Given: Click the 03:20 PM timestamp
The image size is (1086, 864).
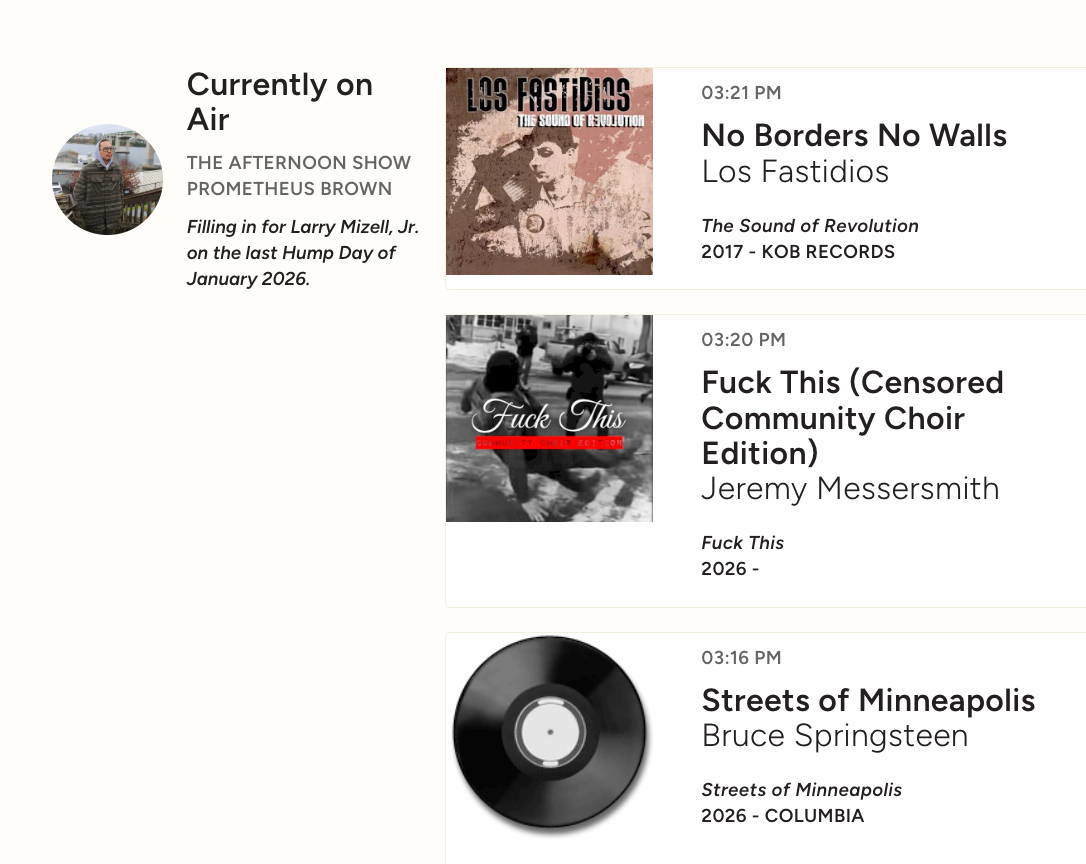Looking at the screenshot, I should tap(743, 340).
